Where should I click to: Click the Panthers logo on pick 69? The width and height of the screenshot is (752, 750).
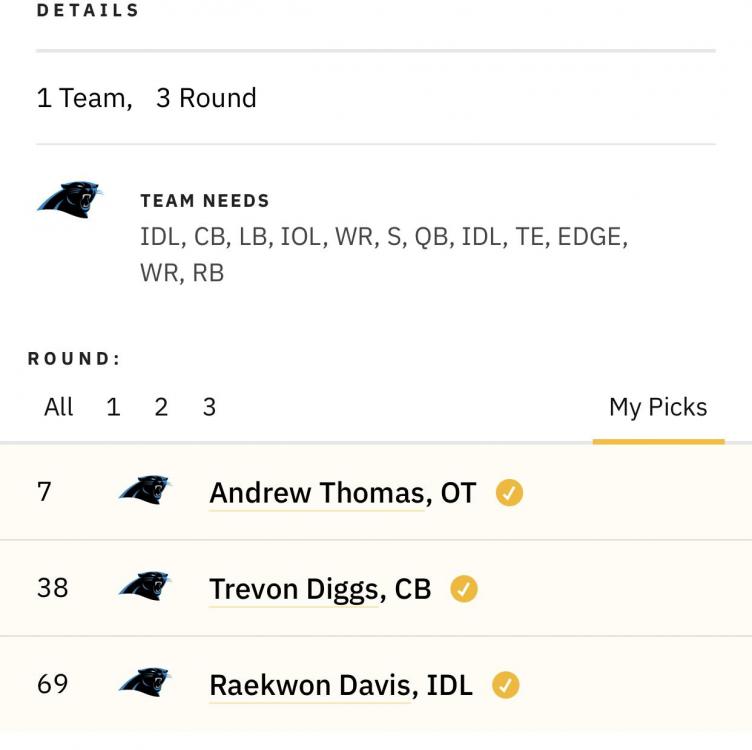point(145,682)
